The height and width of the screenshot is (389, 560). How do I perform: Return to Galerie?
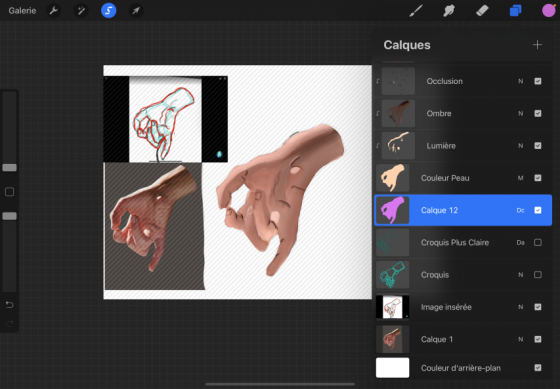coord(22,11)
